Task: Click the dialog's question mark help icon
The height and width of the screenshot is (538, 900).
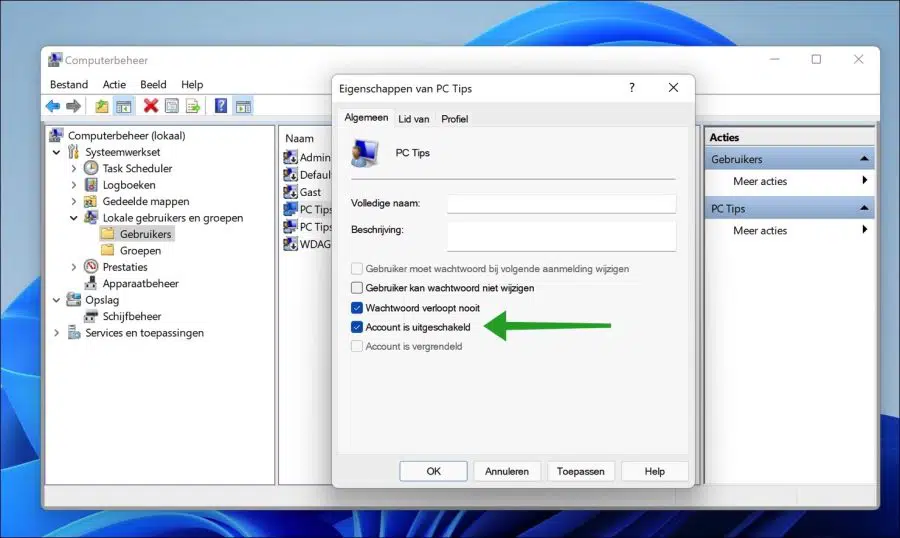Action: 632,88
